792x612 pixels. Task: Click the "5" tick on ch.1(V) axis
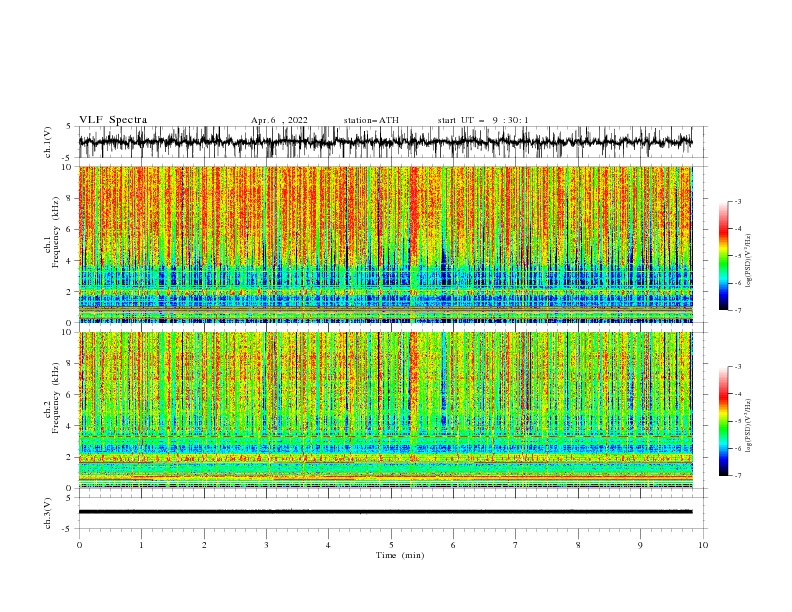point(71,127)
